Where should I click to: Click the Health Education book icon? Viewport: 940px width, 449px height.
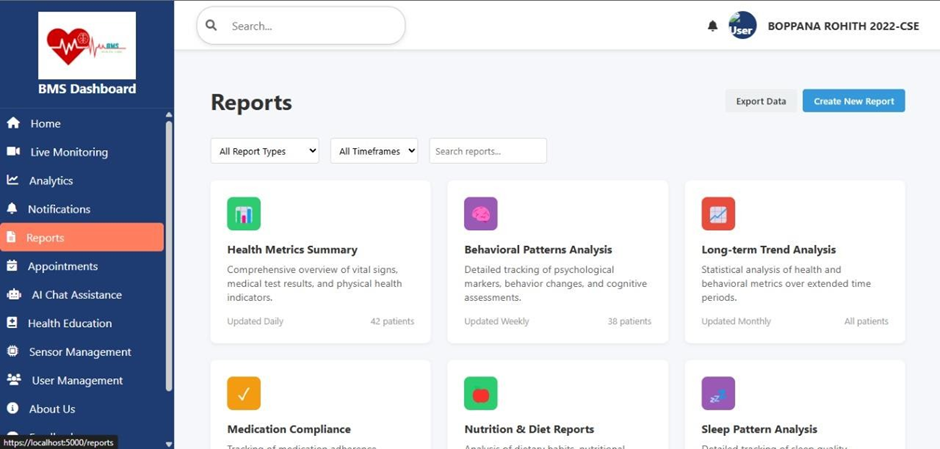(x=12, y=323)
